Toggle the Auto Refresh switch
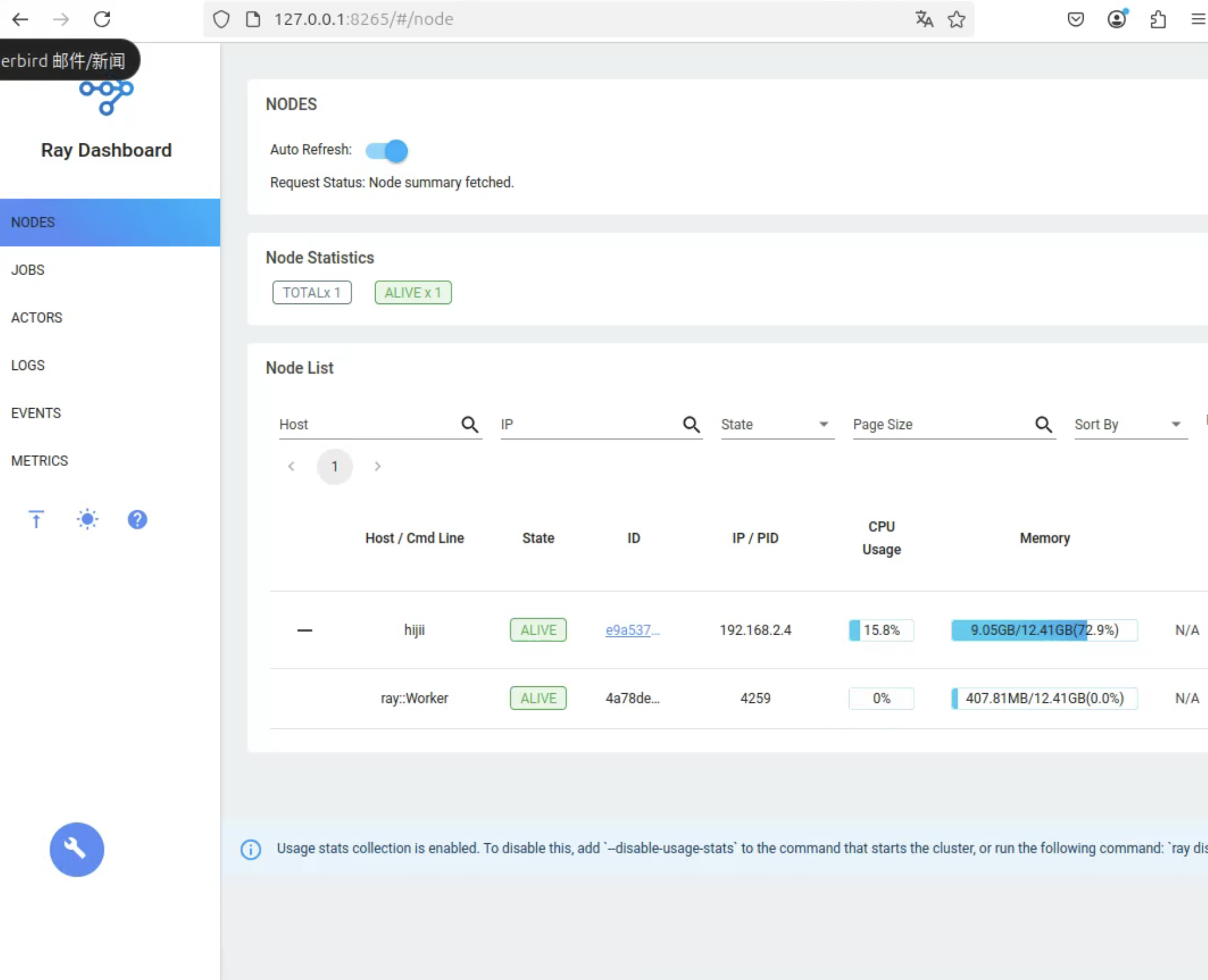Screen dimensions: 1208x980 [387, 150]
